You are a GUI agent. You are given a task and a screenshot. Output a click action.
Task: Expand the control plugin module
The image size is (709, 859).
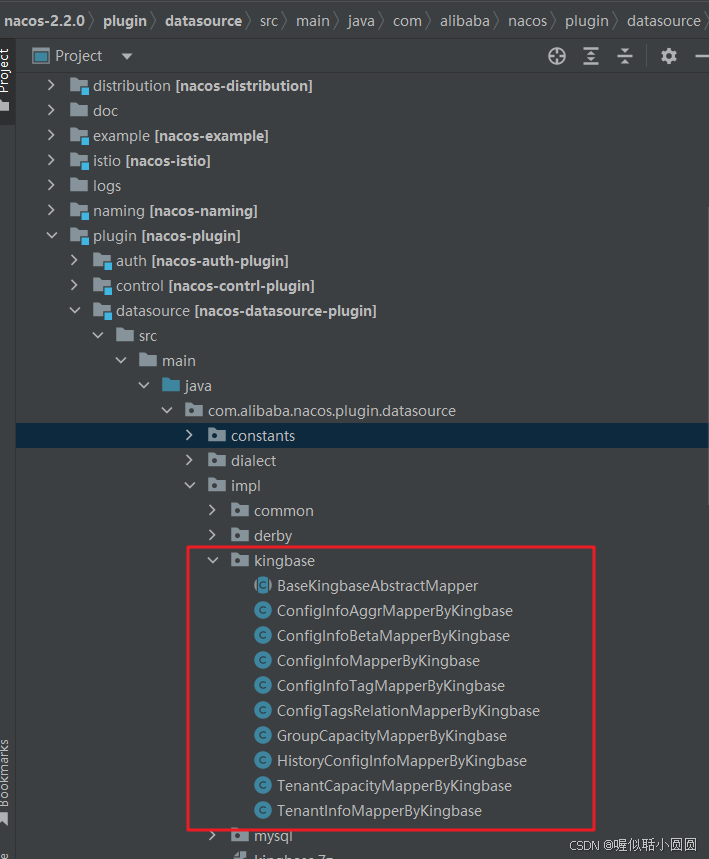74,285
